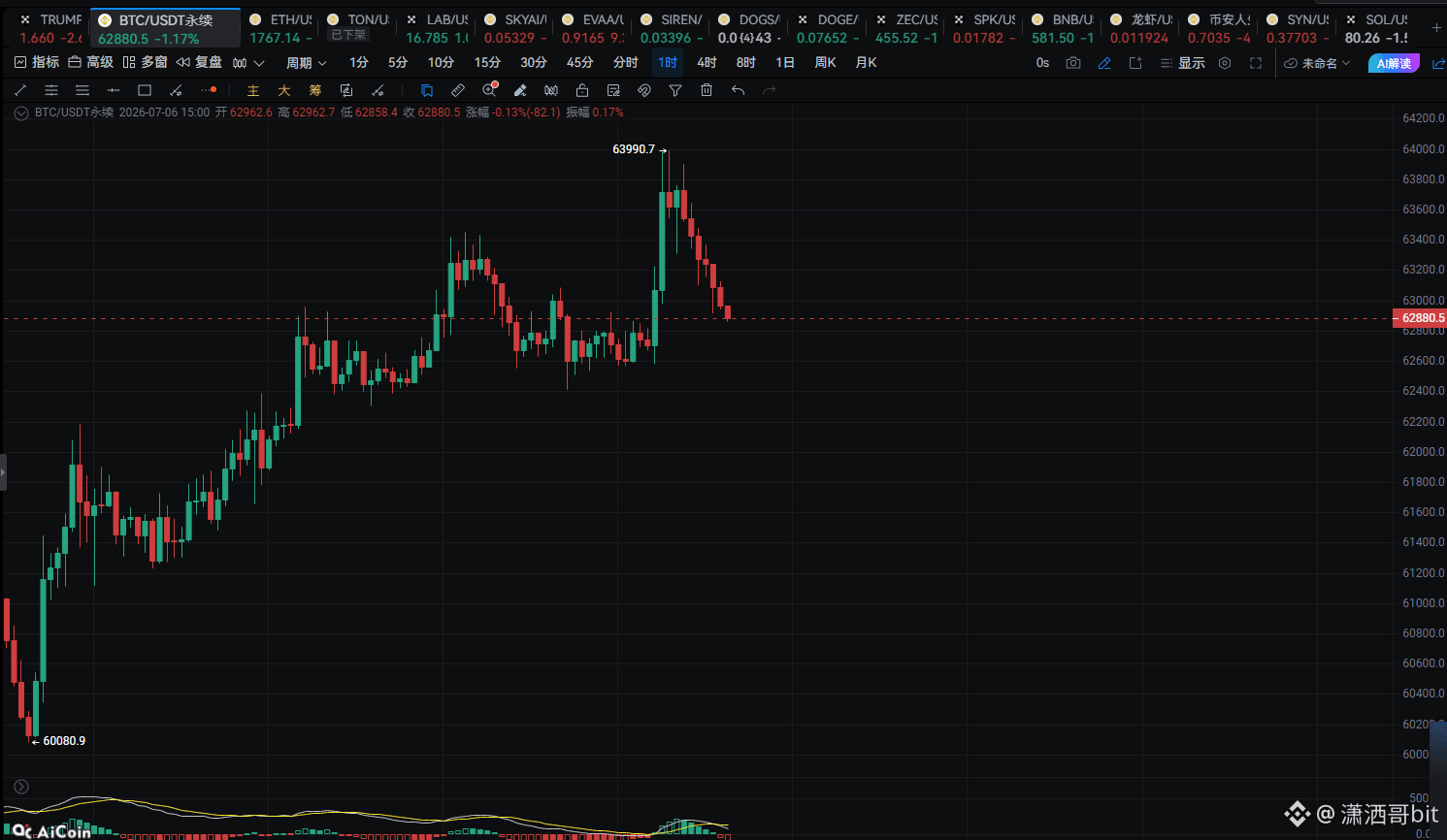Image resolution: width=1447 pixels, height=840 pixels.
Task: Delete drawings with the trash icon
Action: (x=707, y=90)
